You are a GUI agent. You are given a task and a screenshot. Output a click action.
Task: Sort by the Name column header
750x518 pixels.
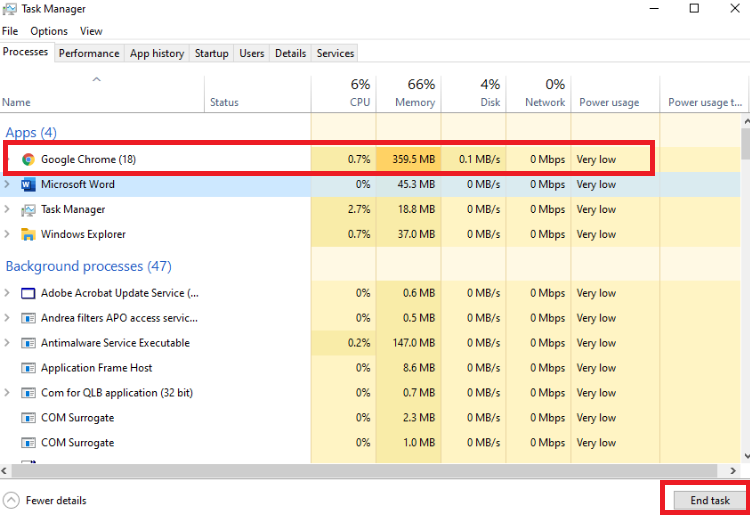tap(102, 94)
